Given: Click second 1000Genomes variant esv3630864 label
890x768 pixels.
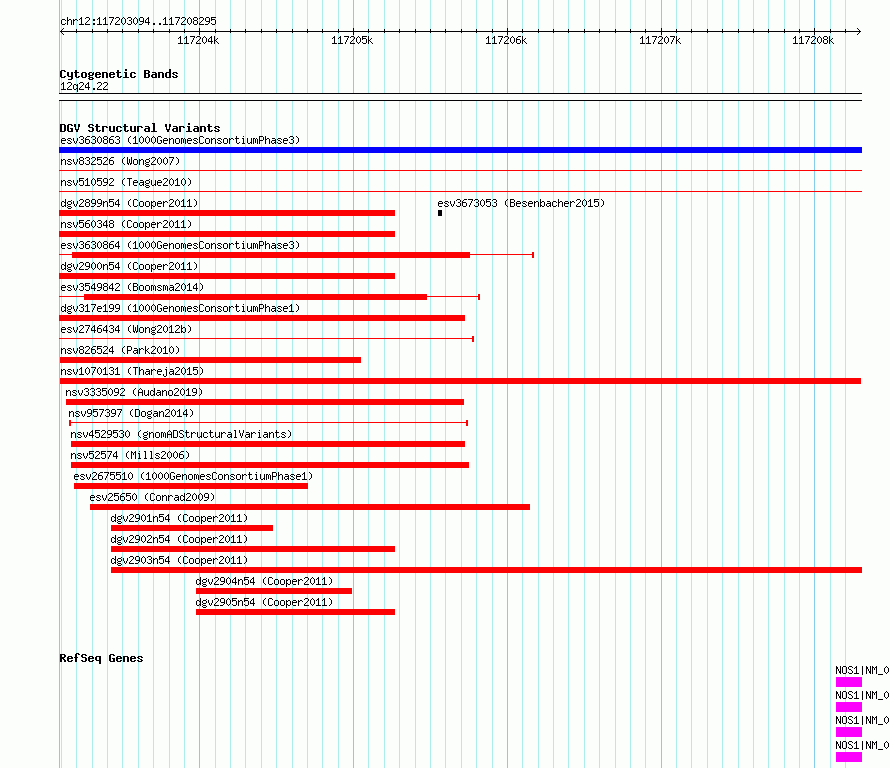Looking at the screenshot, I should coord(180,245).
